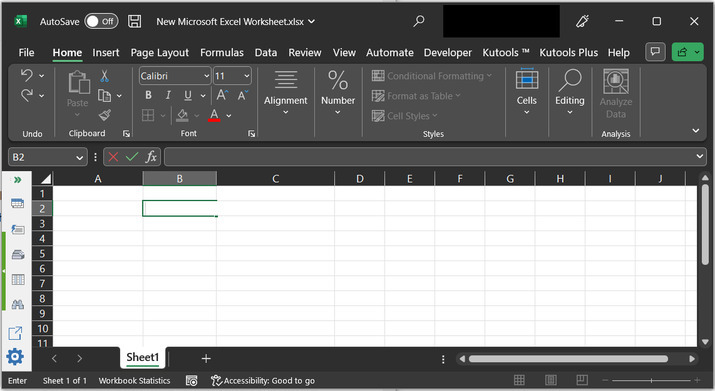This screenshot has width=715, height=391.
Task: Toggle Bold formatting
Action: [148, 95]
